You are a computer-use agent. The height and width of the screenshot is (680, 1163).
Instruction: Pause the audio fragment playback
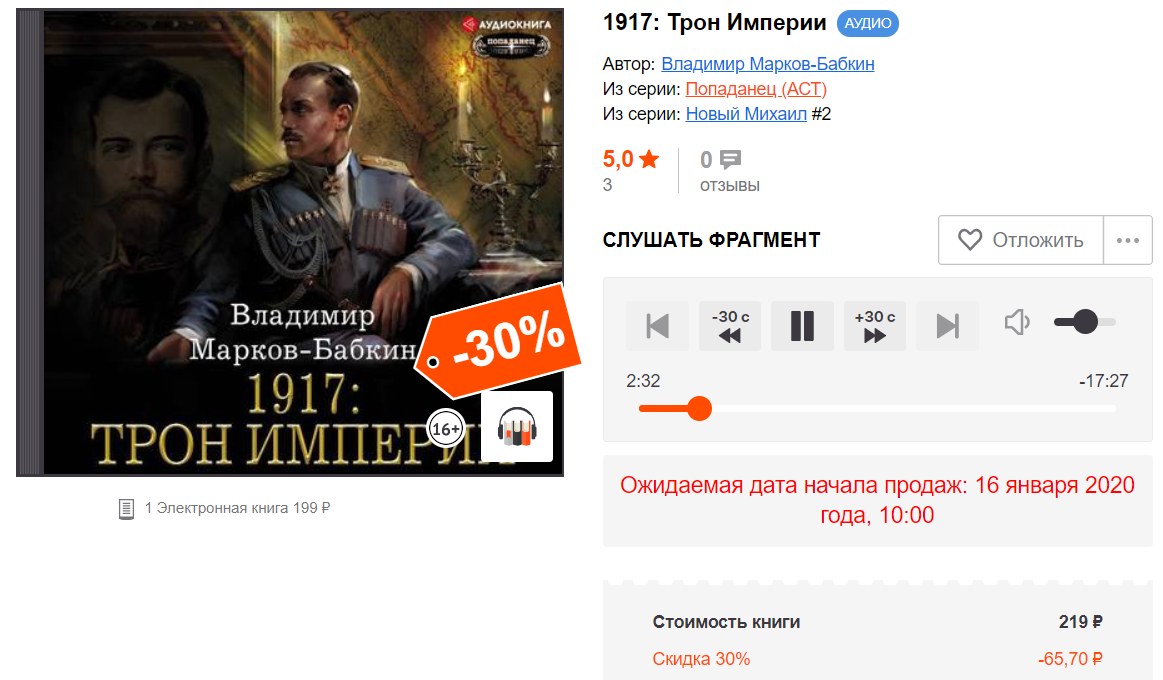click(x=802, y=326)
